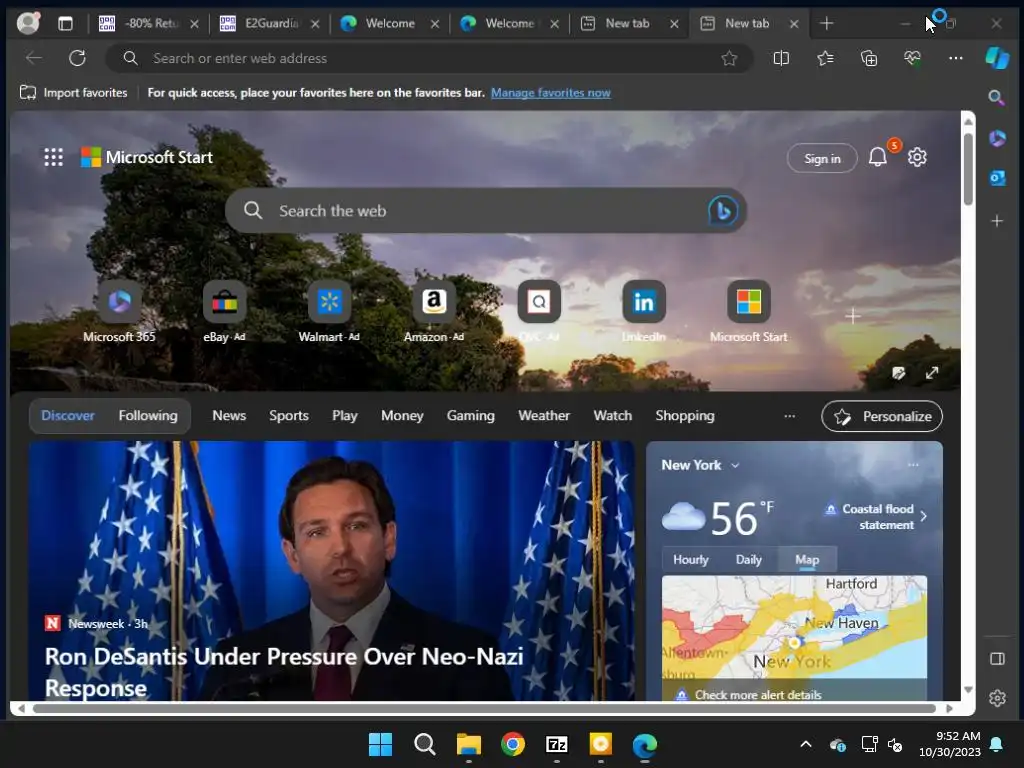1024x768 pixels.
Task: Open Collections icon in toolbar
Action: point(869,59)
